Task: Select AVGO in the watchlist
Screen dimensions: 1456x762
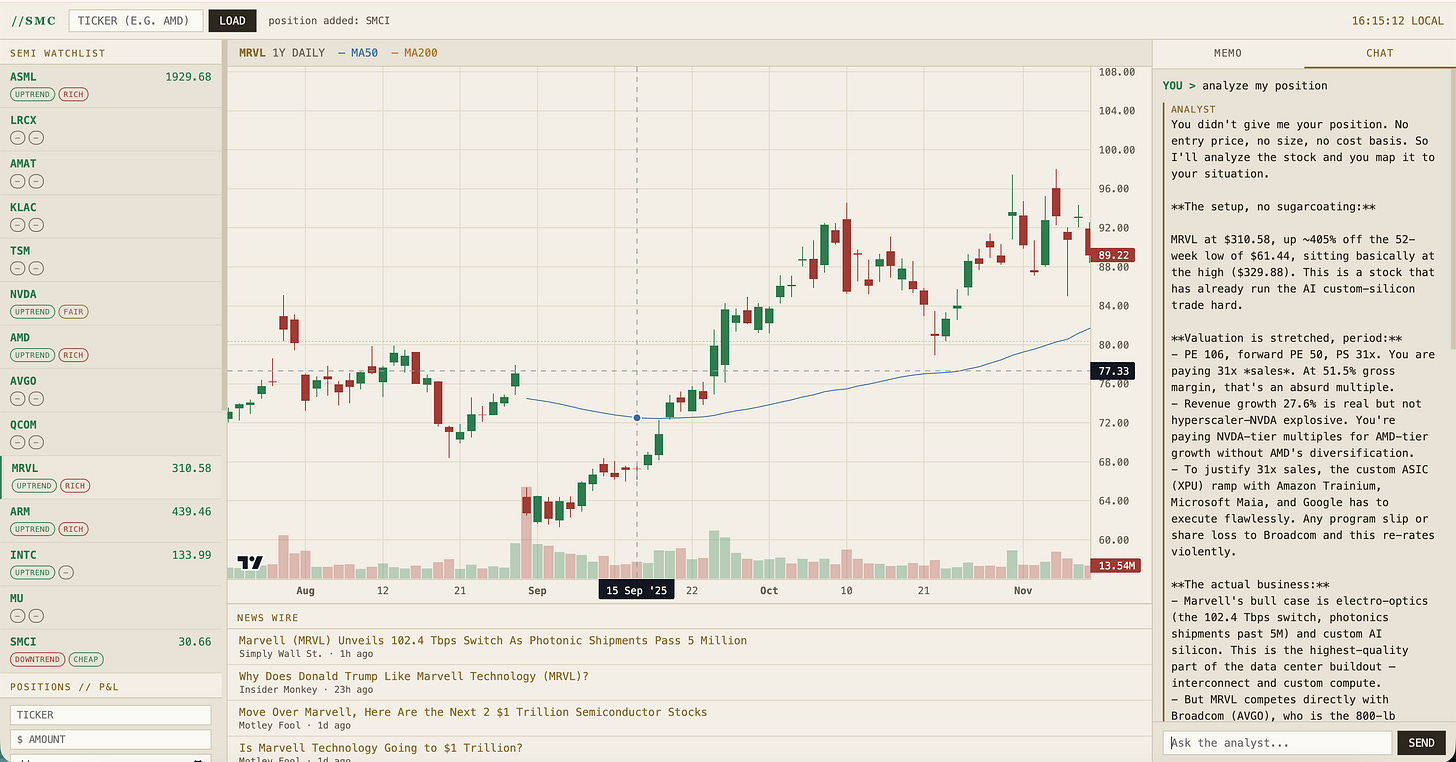Action: (110, 390)
